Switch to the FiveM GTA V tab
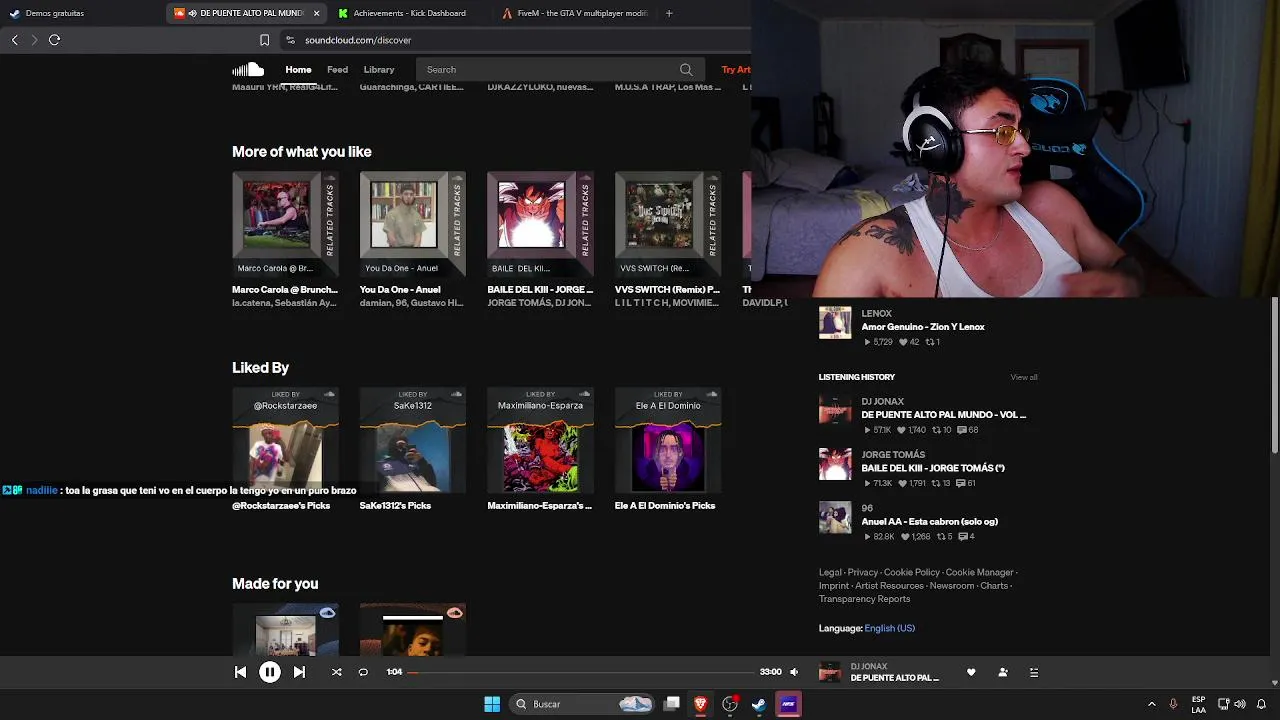The width and height of the screenshot is (1280, 720). [x=576, y=13]
